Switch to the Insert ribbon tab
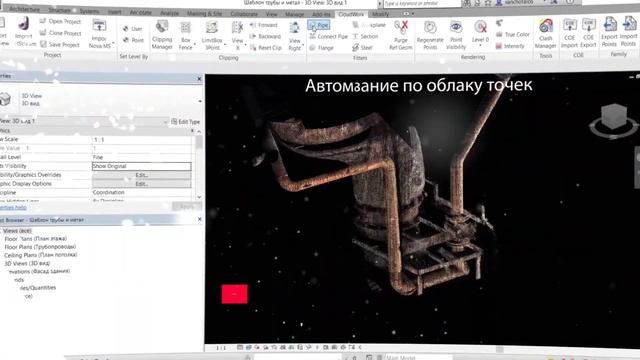This screenshot has width=640, height=360. [x=115, y=12]
